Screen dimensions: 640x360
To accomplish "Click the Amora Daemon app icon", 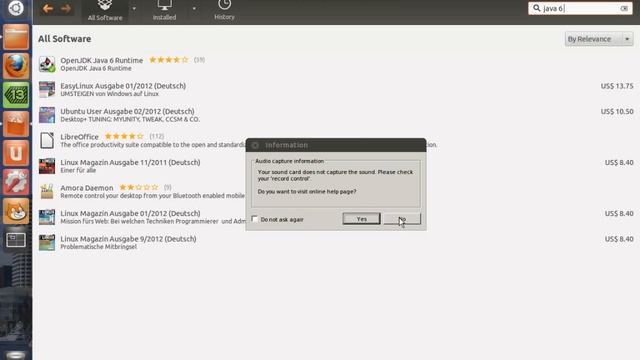I will click(x=47, y=191).
